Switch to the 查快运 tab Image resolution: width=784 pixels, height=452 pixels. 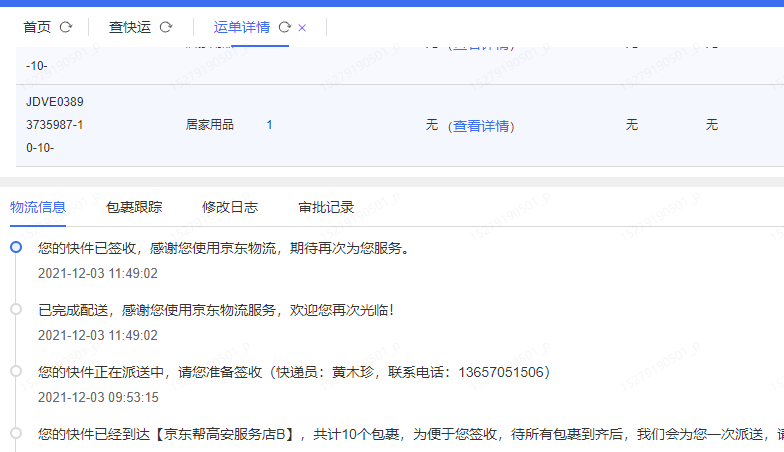(130, 27)
